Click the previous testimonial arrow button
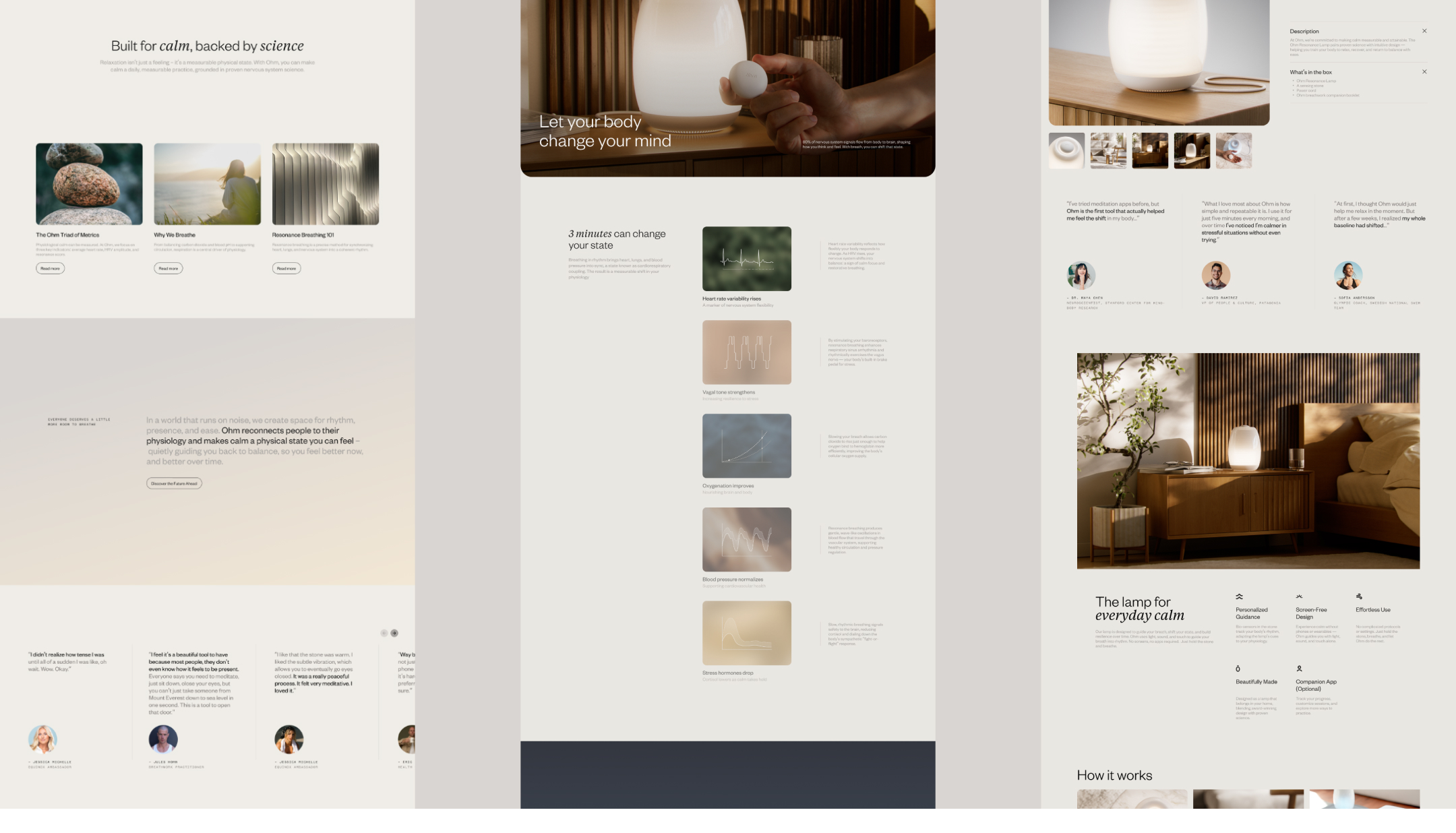 384,633
